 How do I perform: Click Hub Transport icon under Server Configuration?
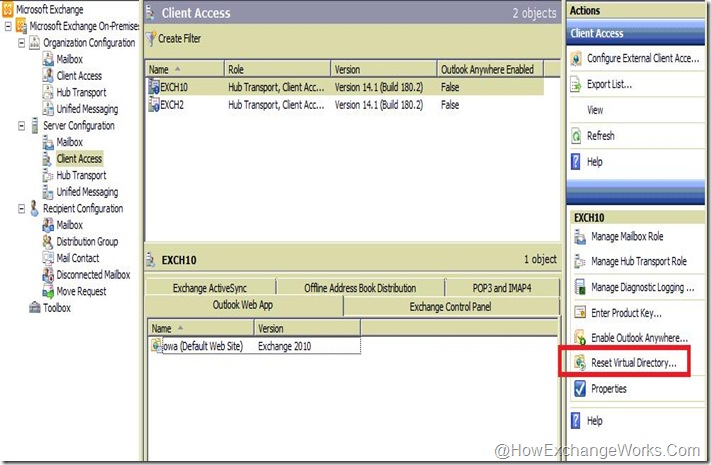tap(48, 175)
